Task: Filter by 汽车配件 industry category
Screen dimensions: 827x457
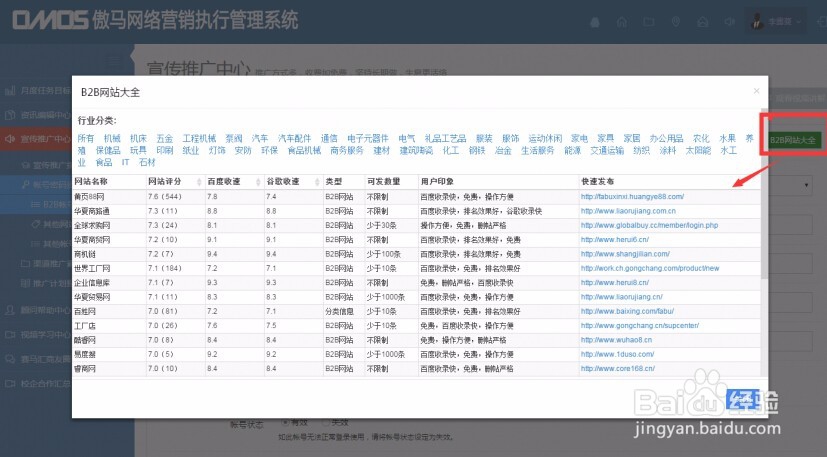Action: (295, 138)
